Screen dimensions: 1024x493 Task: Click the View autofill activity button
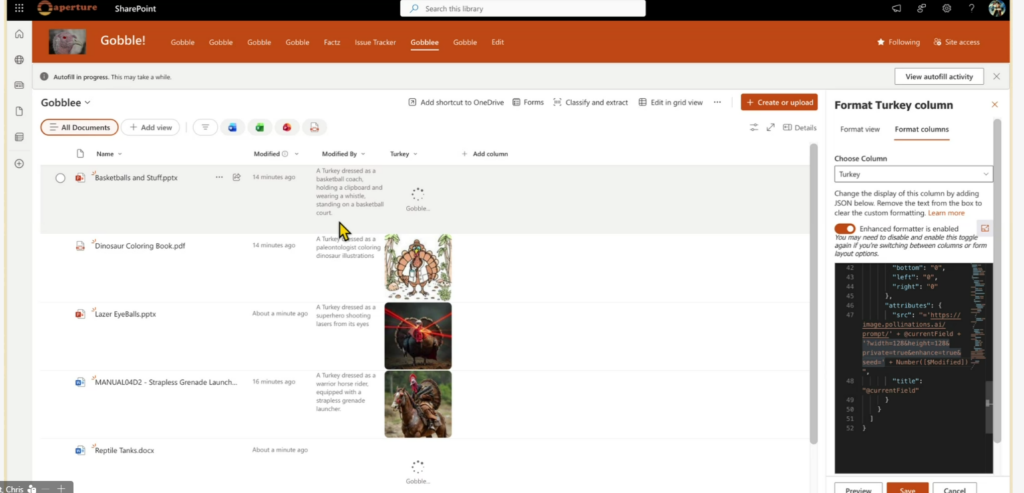point(939,76)
